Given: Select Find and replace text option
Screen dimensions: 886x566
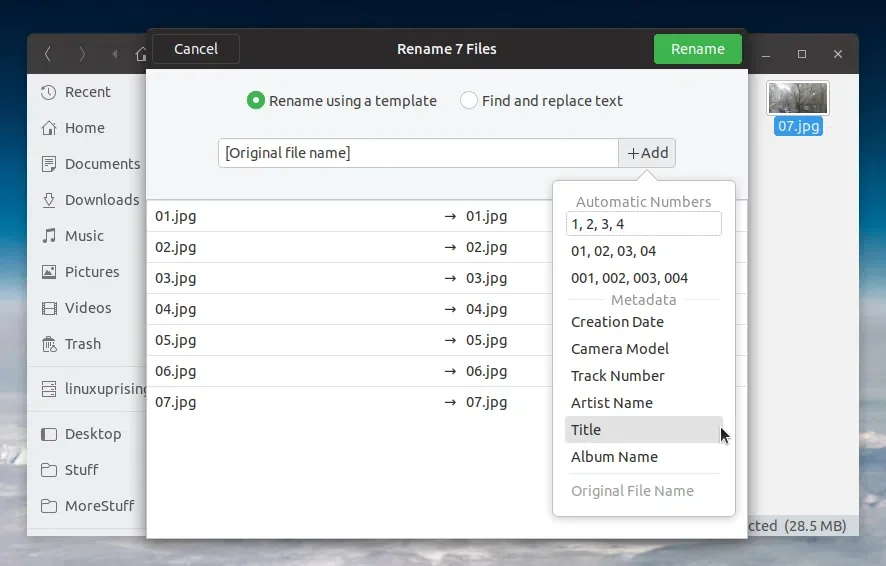Looking at the screenshot, I should (x=469, y=101).
